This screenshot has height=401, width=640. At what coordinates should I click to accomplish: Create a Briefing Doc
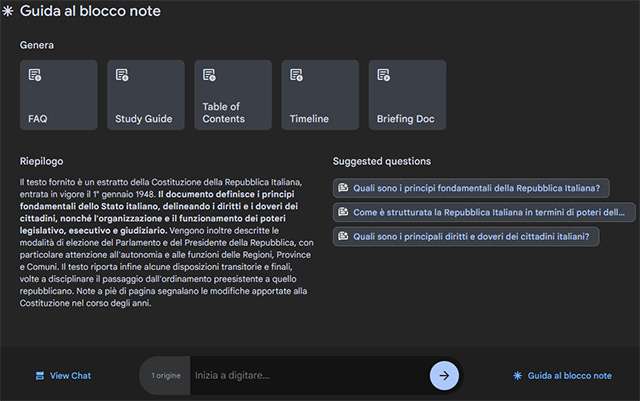point(407,95)
